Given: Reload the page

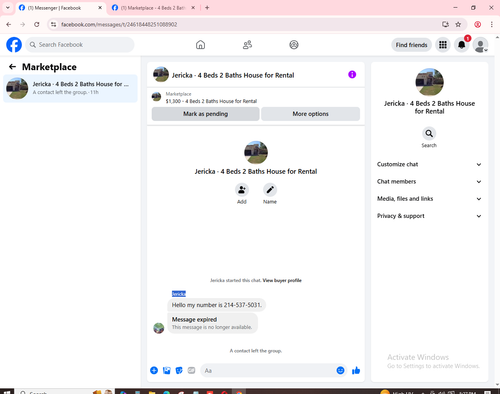Looking at the screenshot, I should point(37,24).
